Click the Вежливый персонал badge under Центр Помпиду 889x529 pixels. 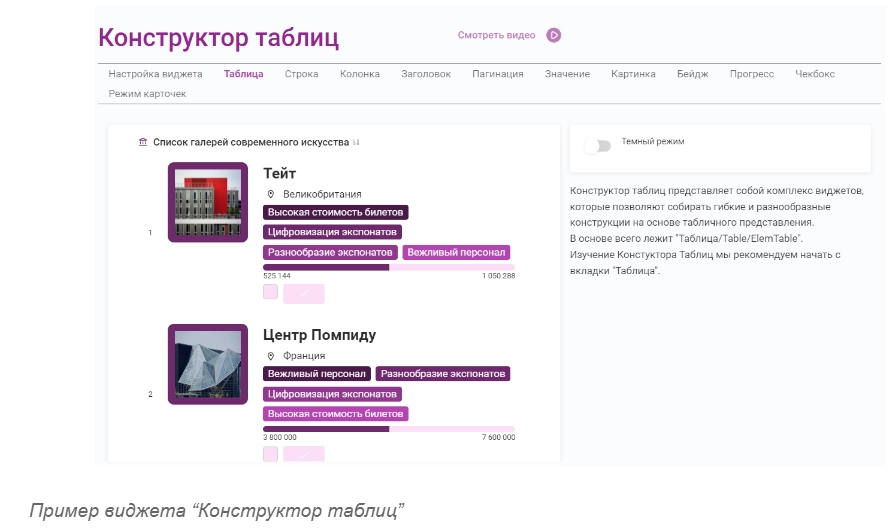point(317,373)
